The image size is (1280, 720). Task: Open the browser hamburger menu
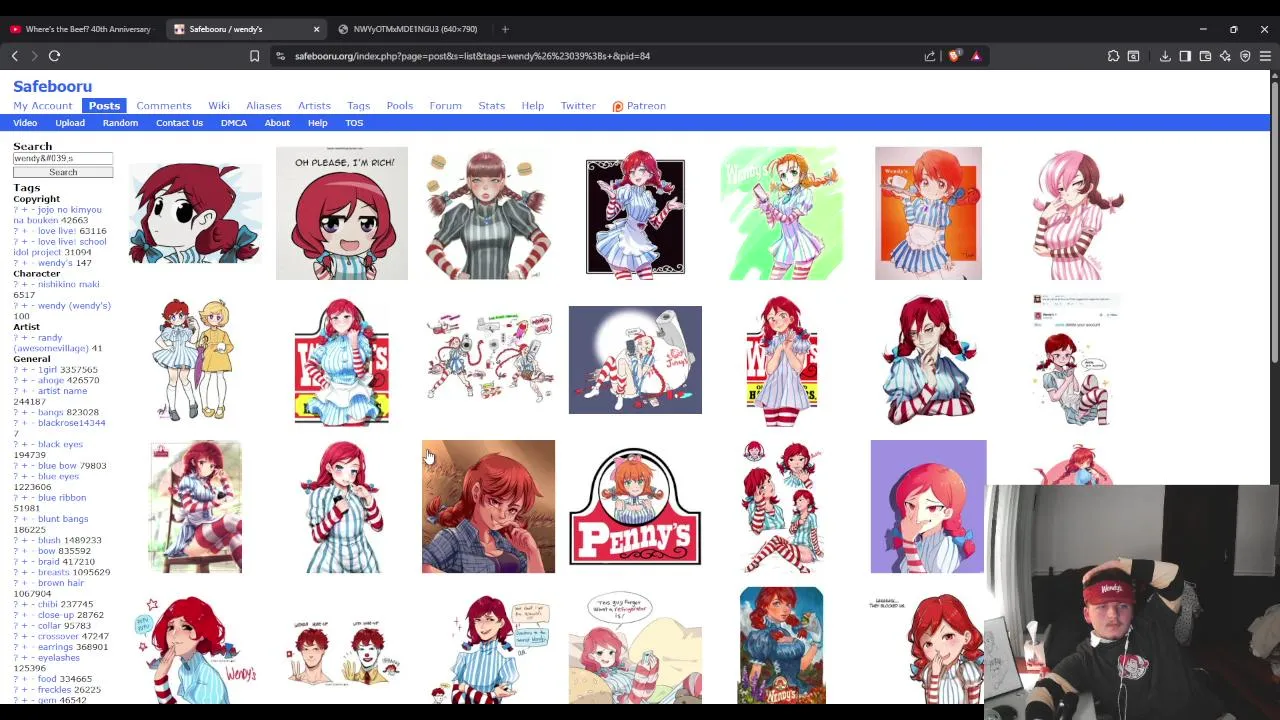pyautogui.click(x=1265, y=56)
